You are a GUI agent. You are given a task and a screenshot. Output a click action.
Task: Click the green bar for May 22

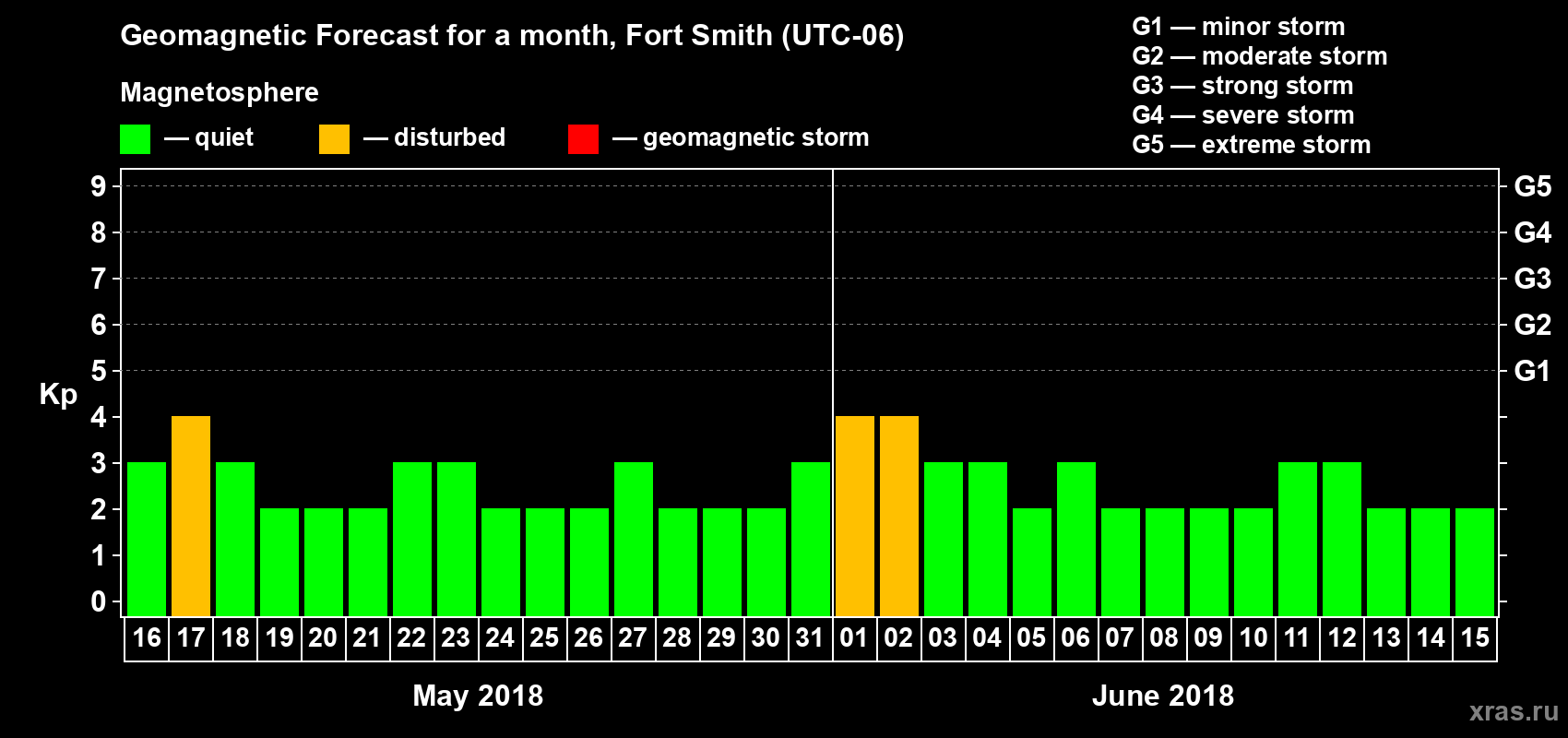[412, 539]
